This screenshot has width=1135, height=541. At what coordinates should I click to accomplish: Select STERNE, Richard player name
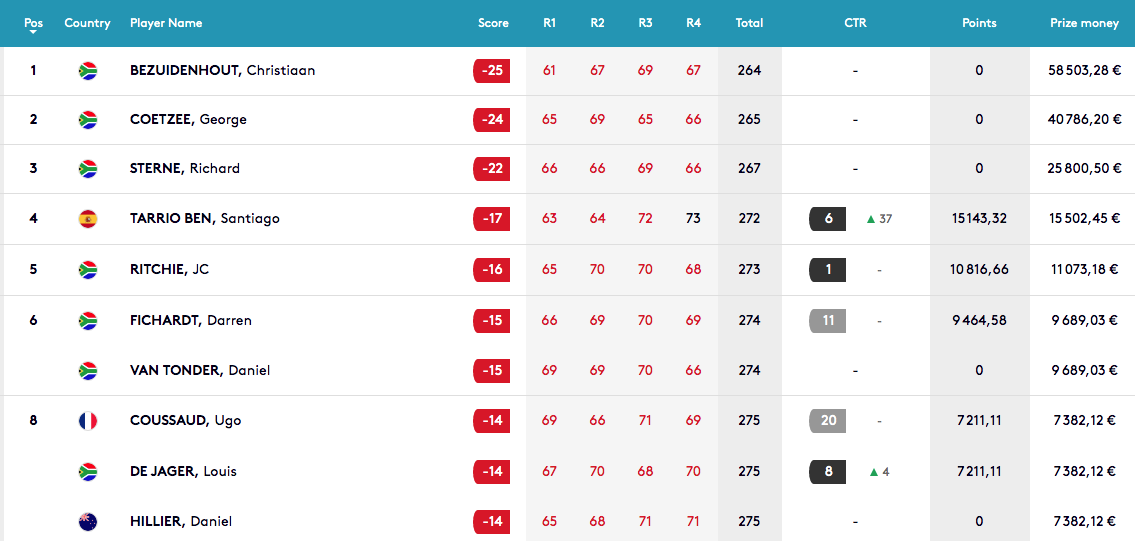[185, 168]
